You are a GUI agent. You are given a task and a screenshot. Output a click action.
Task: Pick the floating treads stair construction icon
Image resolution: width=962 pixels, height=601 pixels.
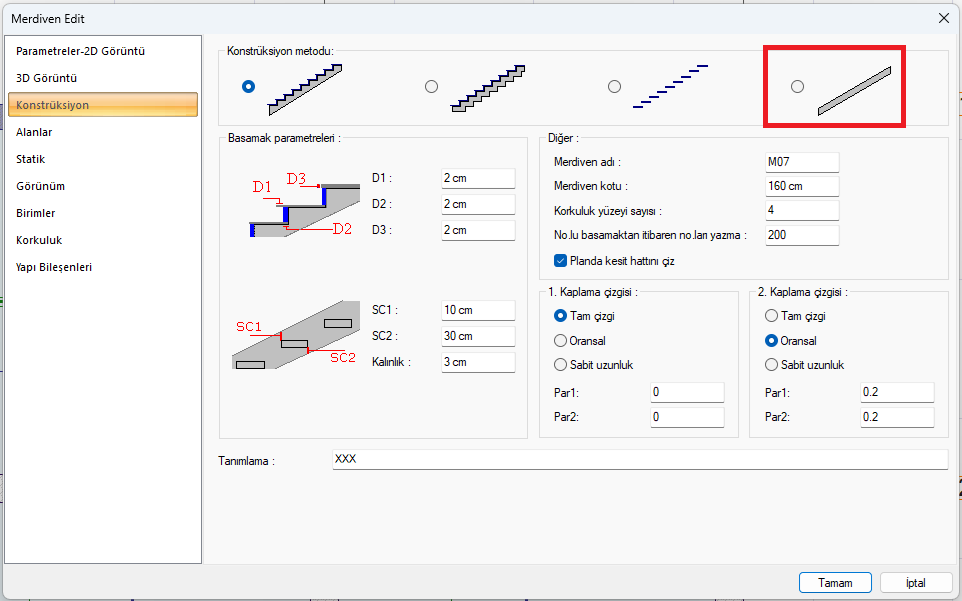[670, 87]
